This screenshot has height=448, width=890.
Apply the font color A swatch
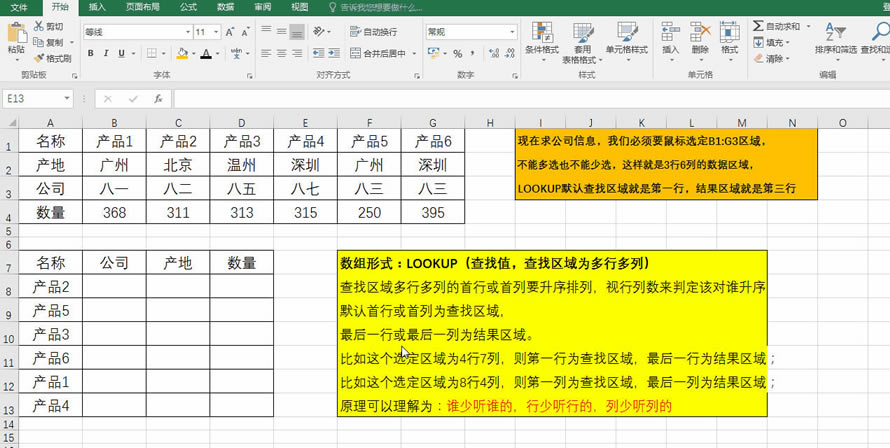point(206,53)
